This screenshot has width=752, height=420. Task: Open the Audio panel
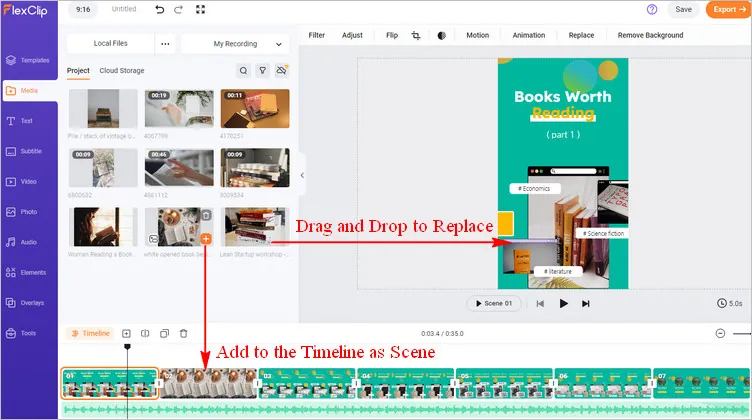tap(22, 242)
